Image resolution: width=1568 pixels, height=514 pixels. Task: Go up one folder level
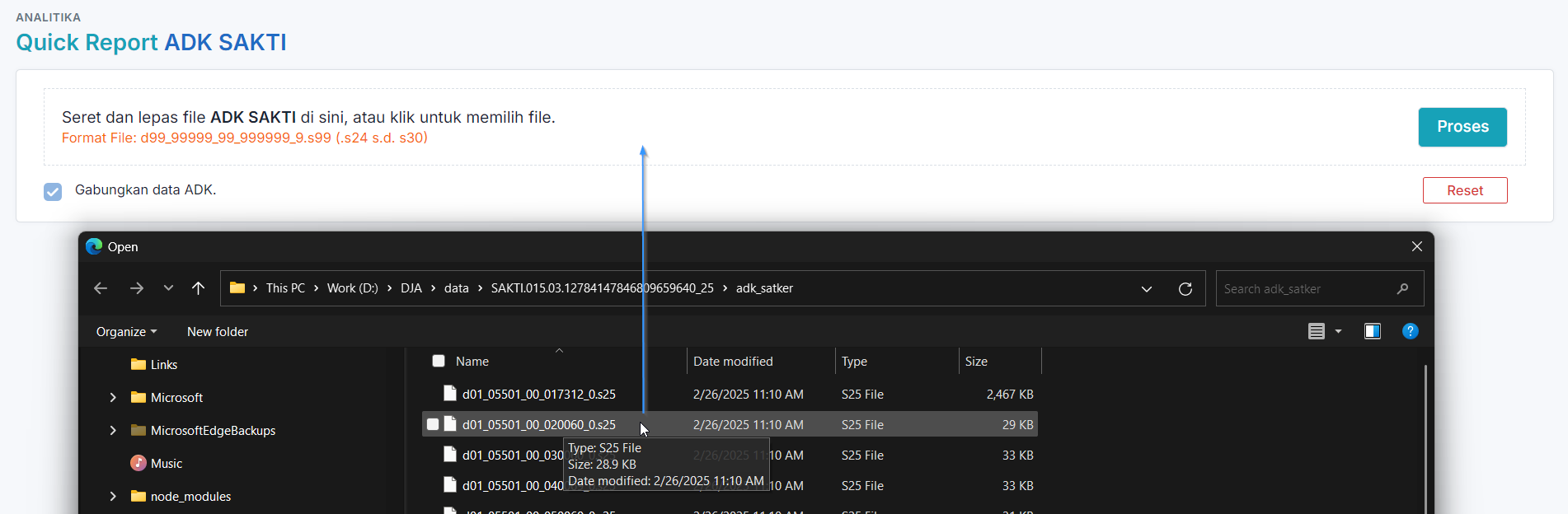[x=198, y=288]
